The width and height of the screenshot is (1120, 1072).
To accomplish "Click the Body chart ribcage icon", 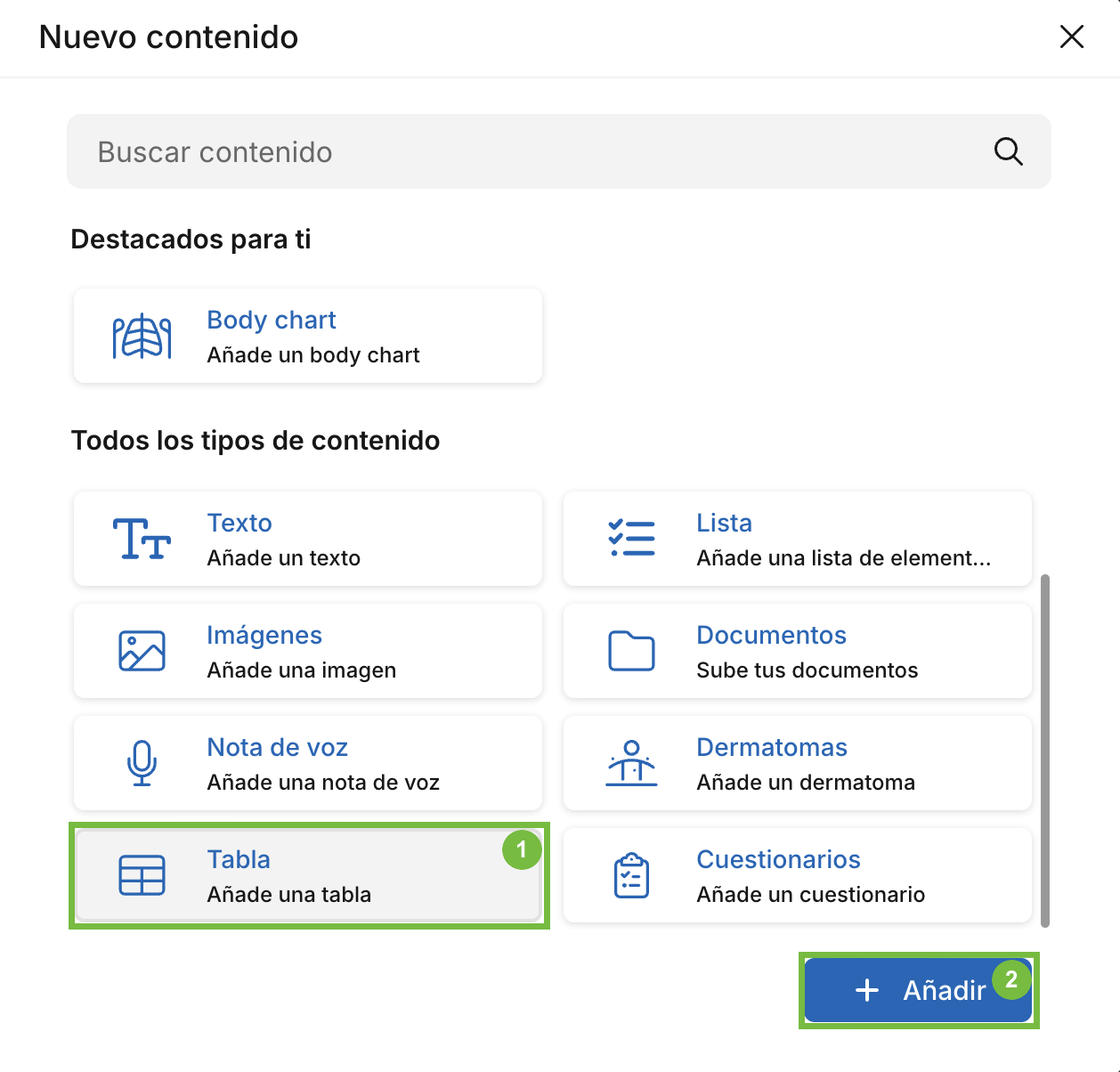I will [x=142, y=337].
